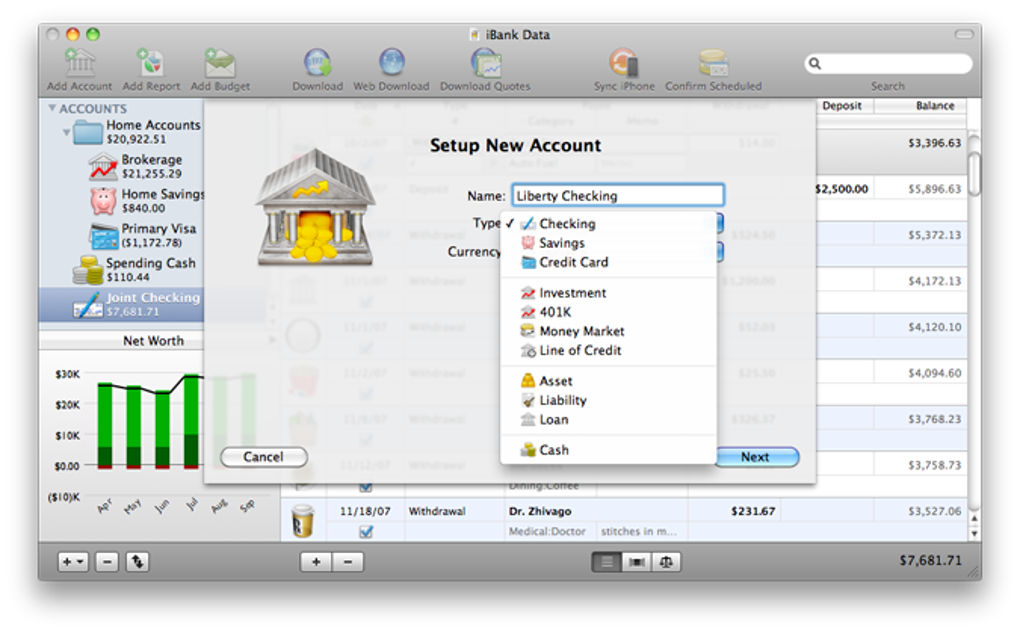
Task: Switch to the list view mode
Action: coord(606,561)
